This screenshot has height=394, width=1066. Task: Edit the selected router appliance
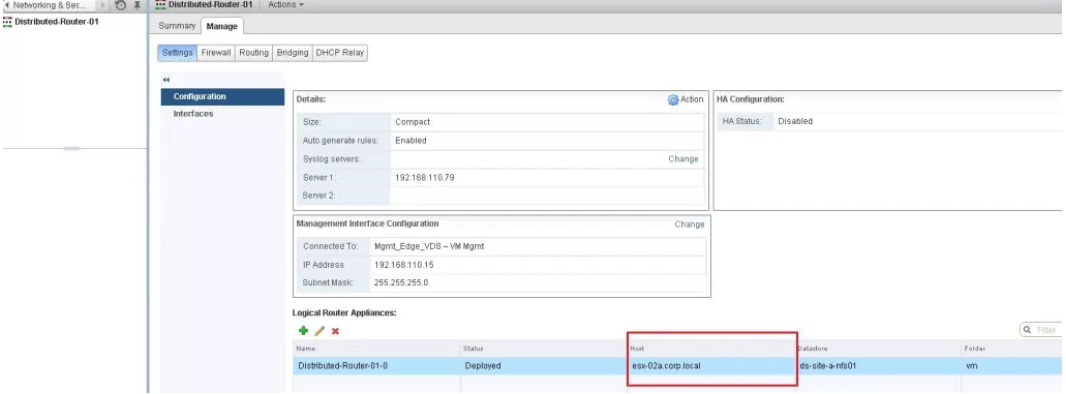320,331
